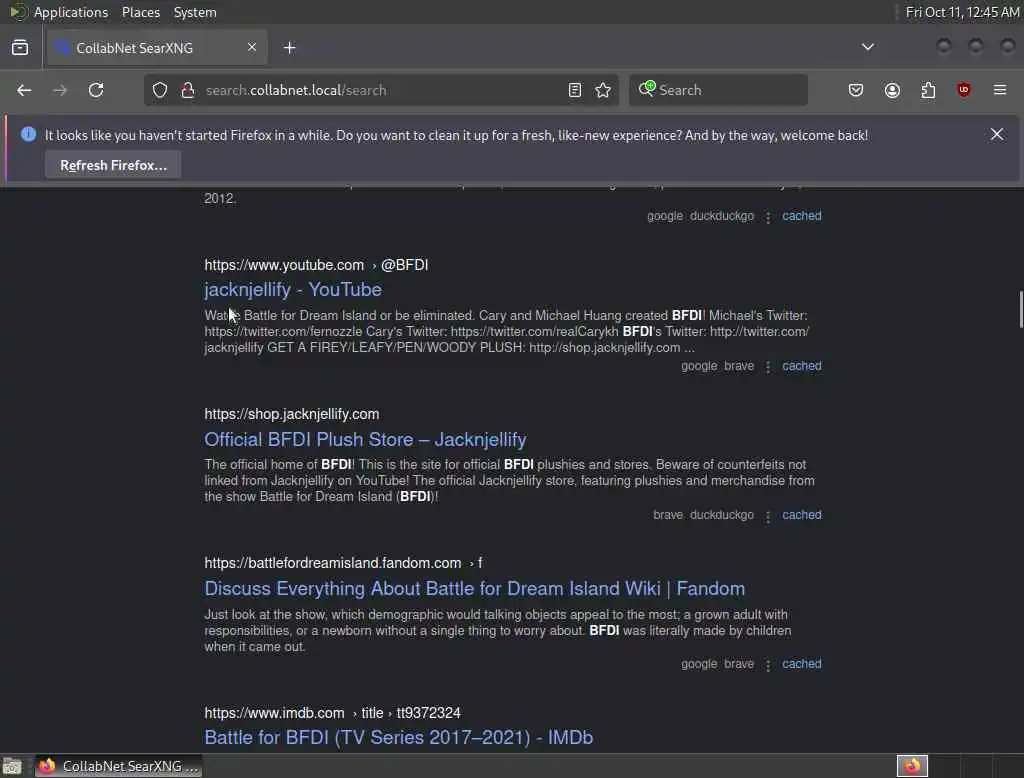Screen dimensions: 1024x778
Task: Go forward using the browser forward arrow
Action: 59,90
